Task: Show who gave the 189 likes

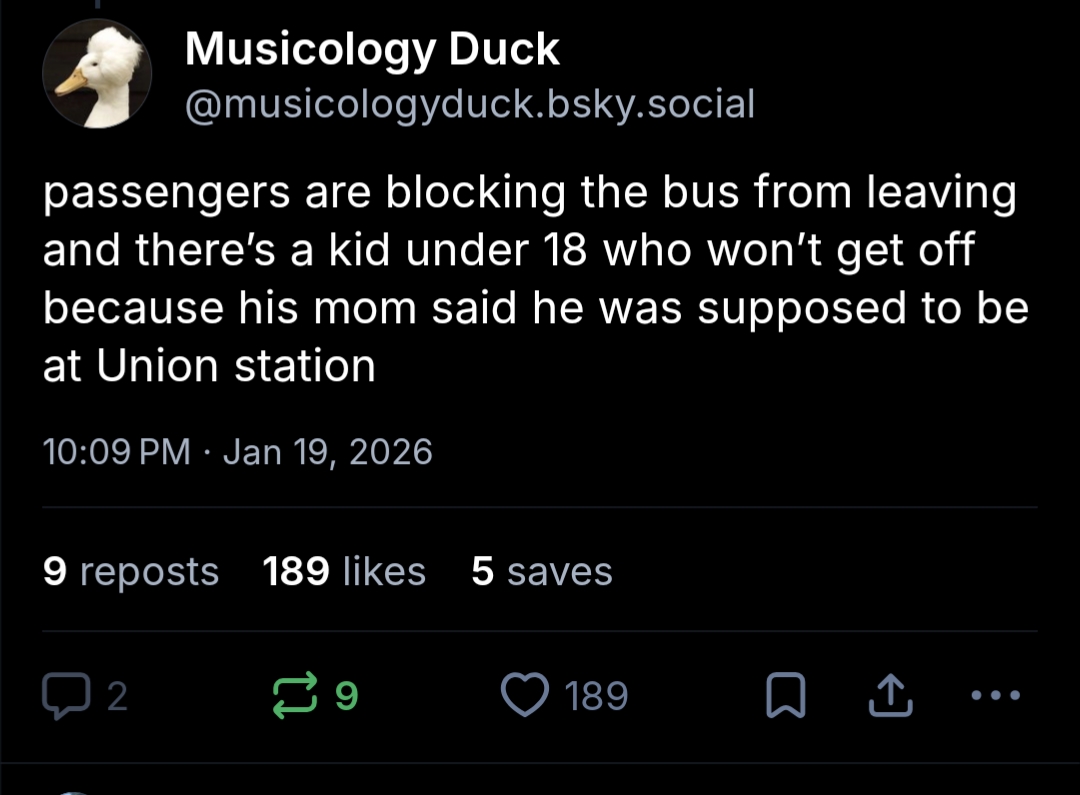Action: click(344, 571)
